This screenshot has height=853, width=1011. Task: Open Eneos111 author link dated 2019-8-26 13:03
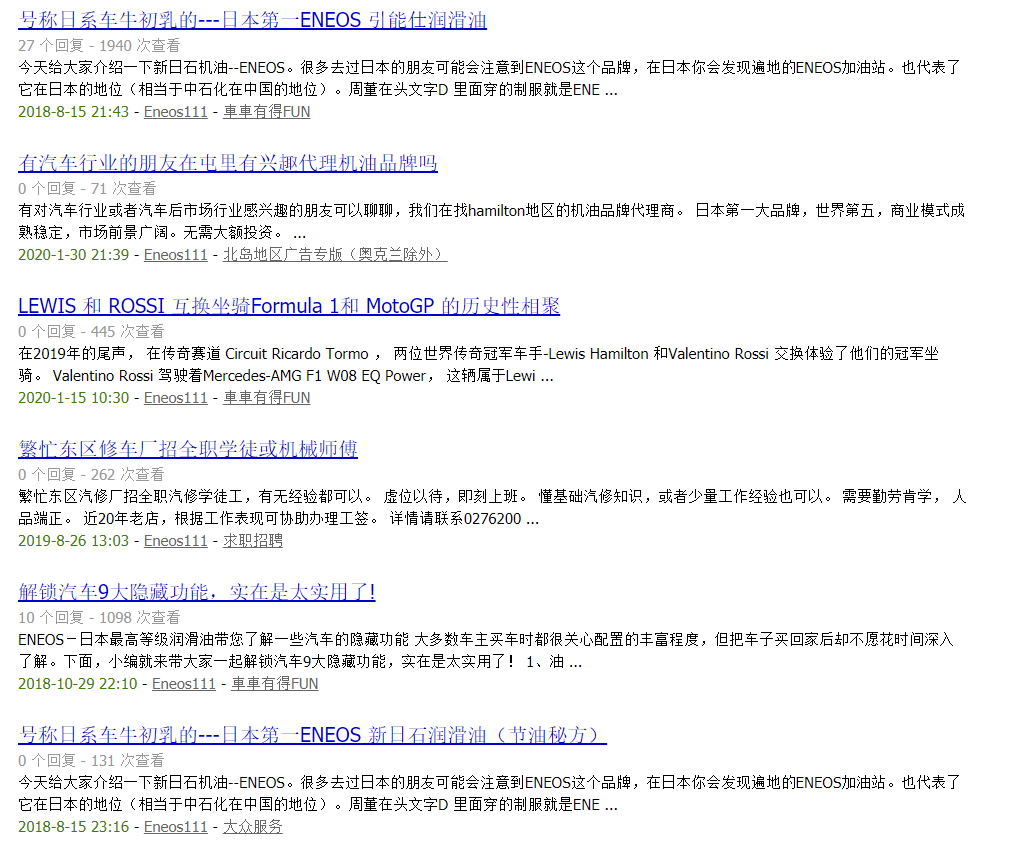click(x=175, y=541)
